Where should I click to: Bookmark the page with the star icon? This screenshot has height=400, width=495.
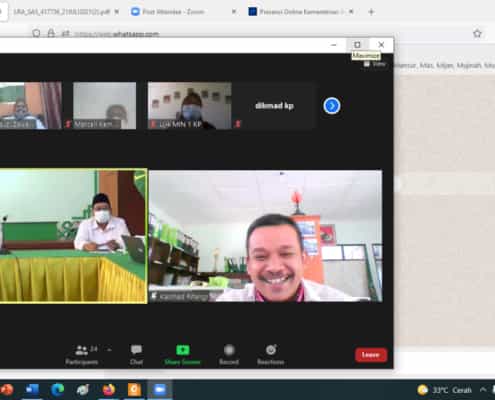477,33
